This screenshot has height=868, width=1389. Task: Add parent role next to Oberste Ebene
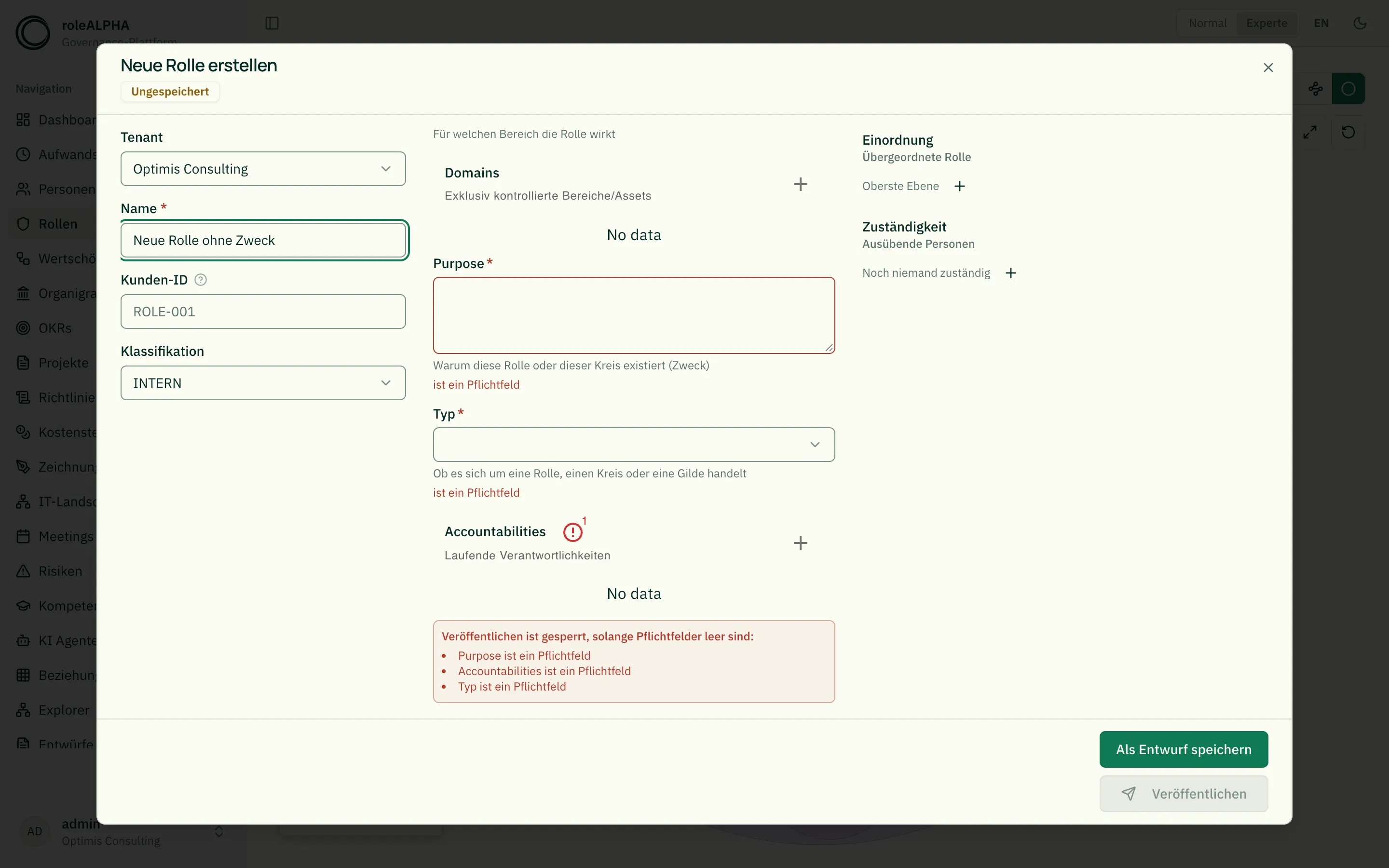coord(960,186)
